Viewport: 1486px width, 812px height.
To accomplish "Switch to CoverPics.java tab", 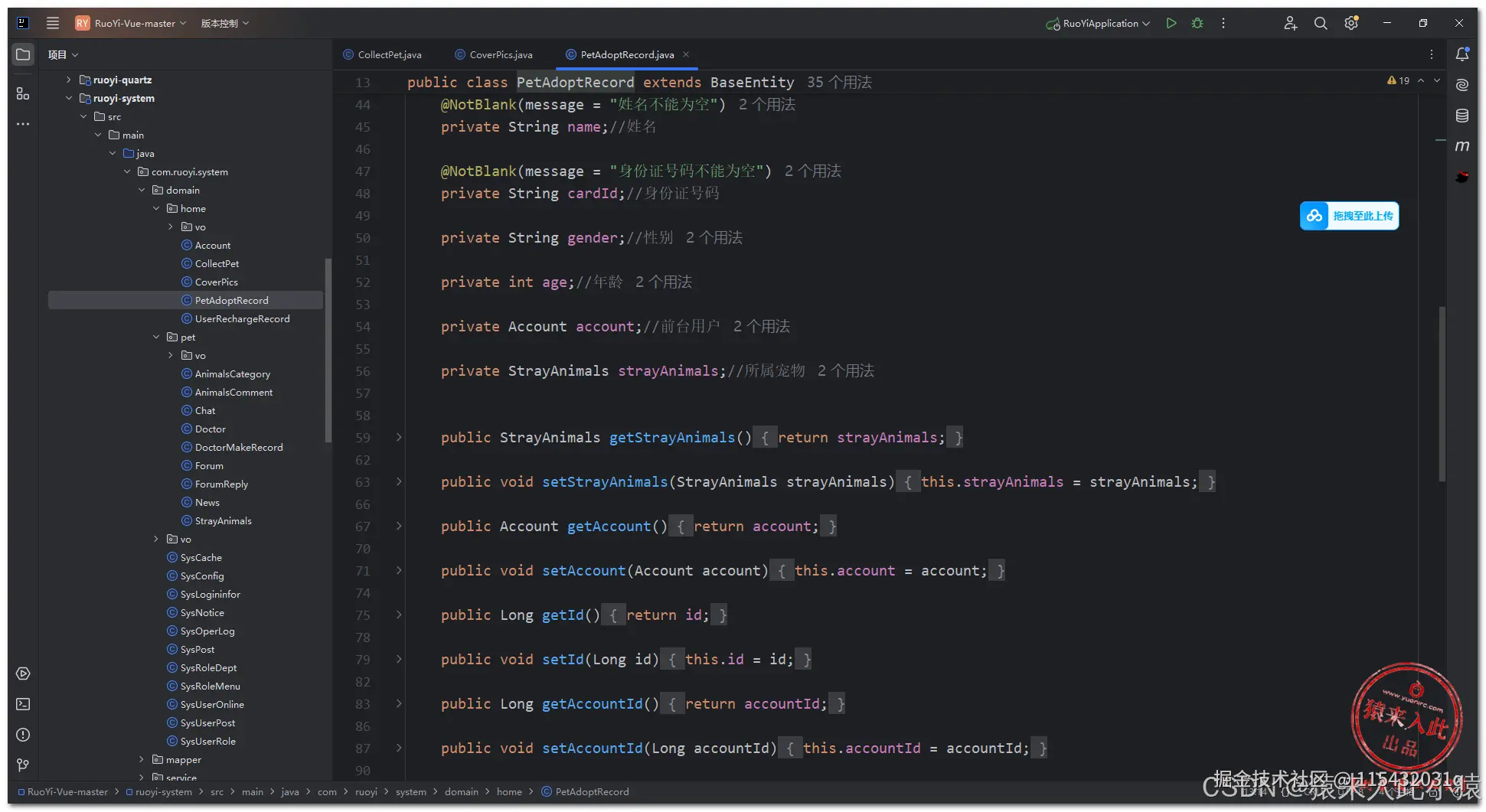I will click(x=494, y=54).
